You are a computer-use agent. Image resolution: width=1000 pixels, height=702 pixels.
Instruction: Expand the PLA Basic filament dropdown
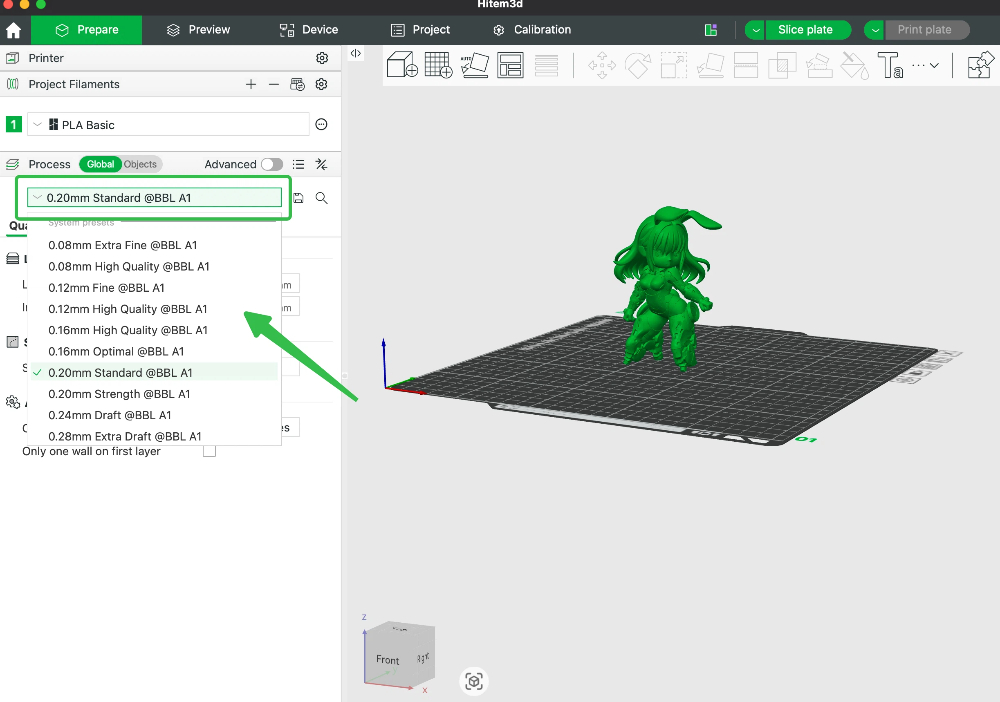point(37,124)
